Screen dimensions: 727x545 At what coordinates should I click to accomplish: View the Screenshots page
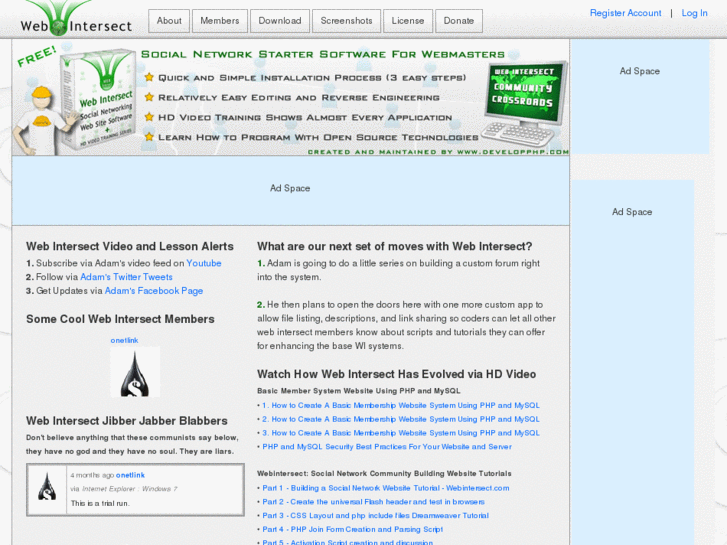(x=346, y=21)
